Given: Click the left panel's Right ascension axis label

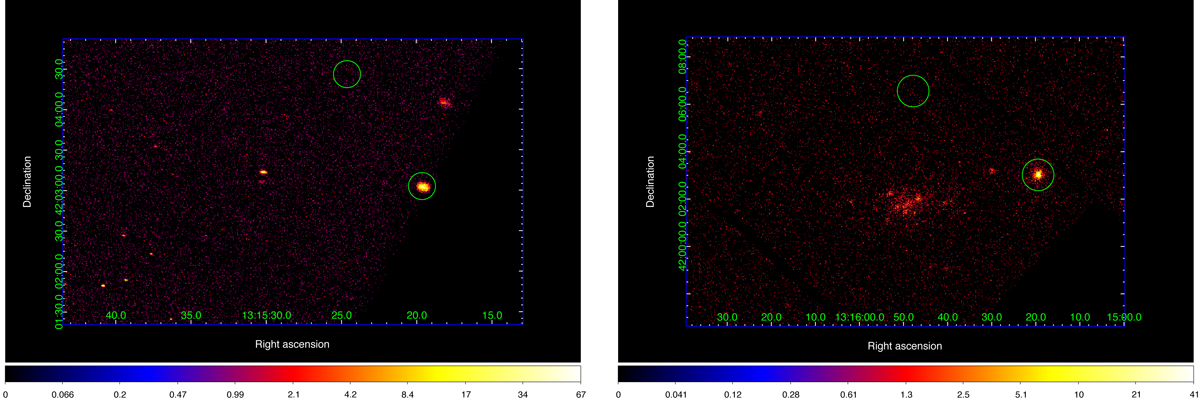Looking at the screenshot, I should [x=292, y=344].
